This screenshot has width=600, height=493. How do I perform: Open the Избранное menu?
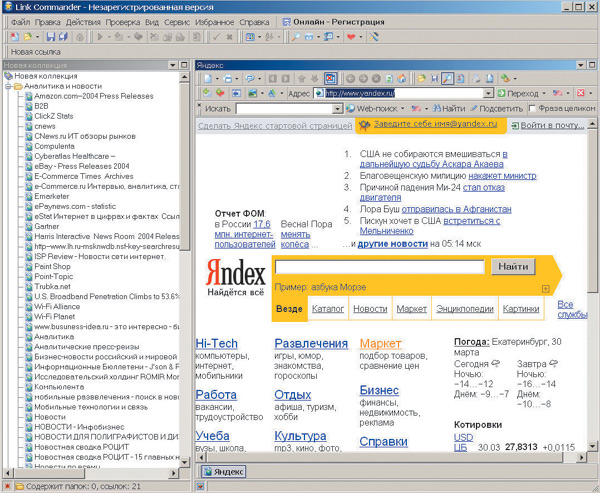(x=215, y=22)
